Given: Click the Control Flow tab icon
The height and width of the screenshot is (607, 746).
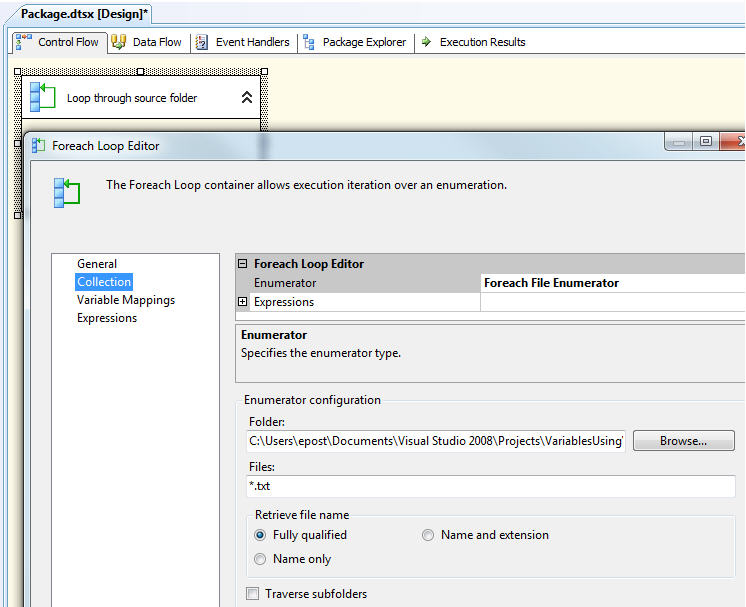Looking at the screenshot, I should [x=23, y=42].
